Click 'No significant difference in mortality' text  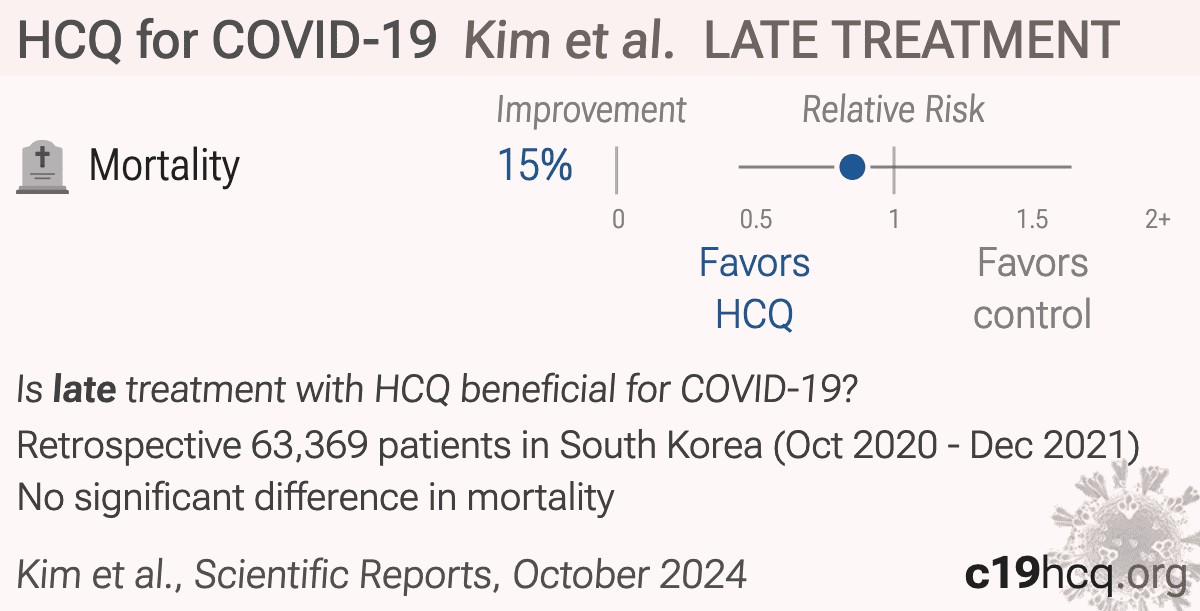[316, 496]
